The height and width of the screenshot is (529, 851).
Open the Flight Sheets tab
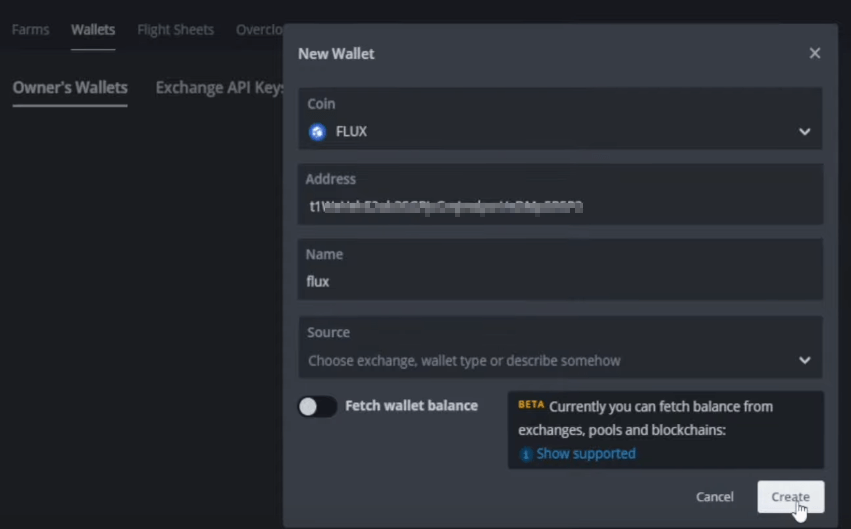pyautogui.click(x=175, y=30)
